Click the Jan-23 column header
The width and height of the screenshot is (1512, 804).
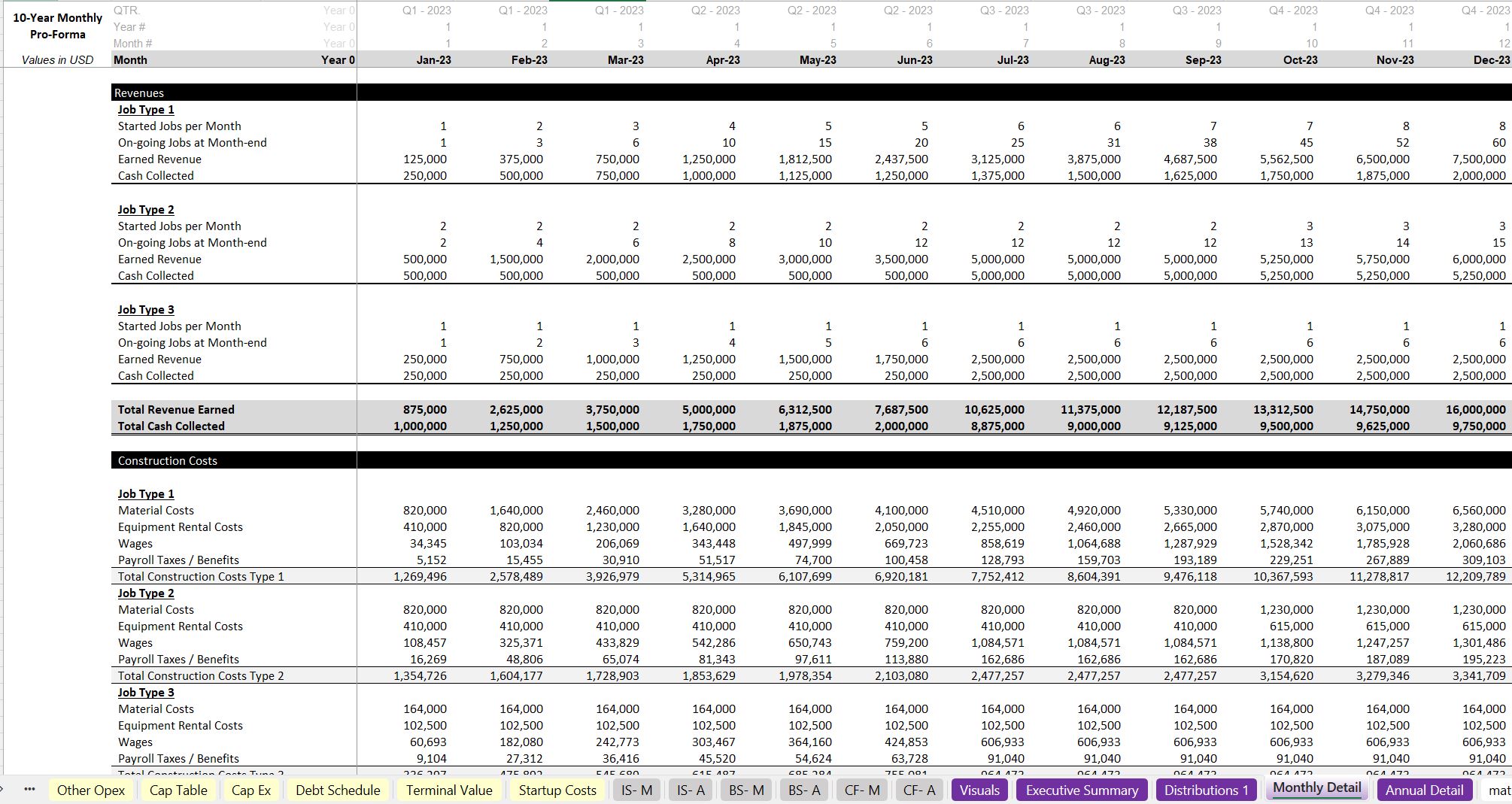tap(434, 59)
